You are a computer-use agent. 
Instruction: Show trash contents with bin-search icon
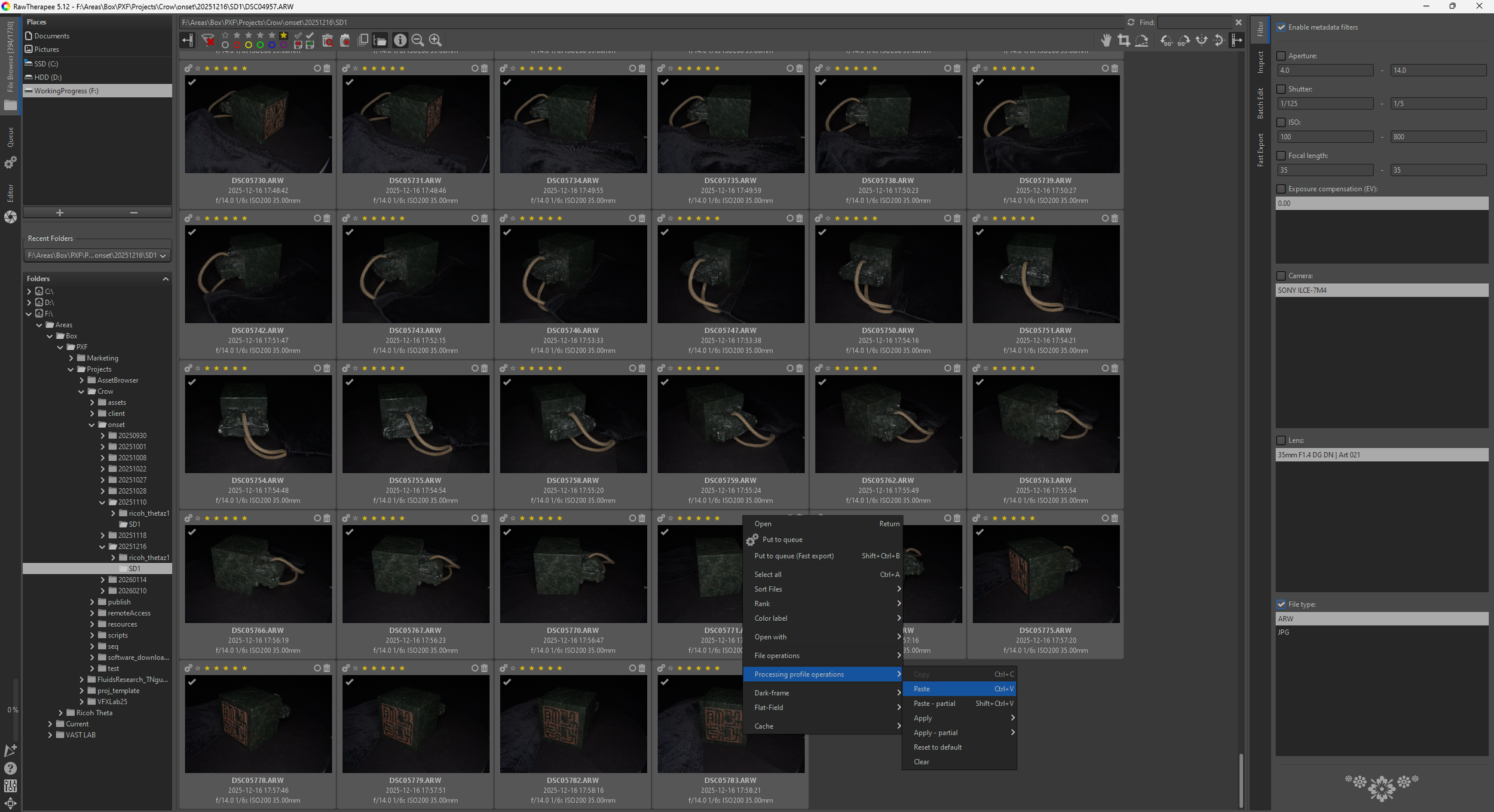(x=327, y=40)
